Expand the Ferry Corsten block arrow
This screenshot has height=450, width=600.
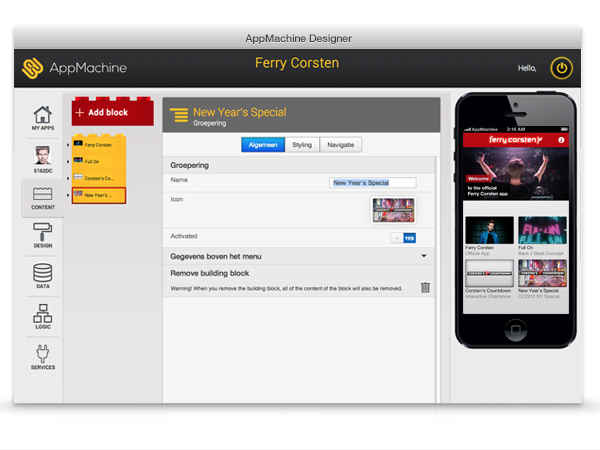[x=68, y=145]
